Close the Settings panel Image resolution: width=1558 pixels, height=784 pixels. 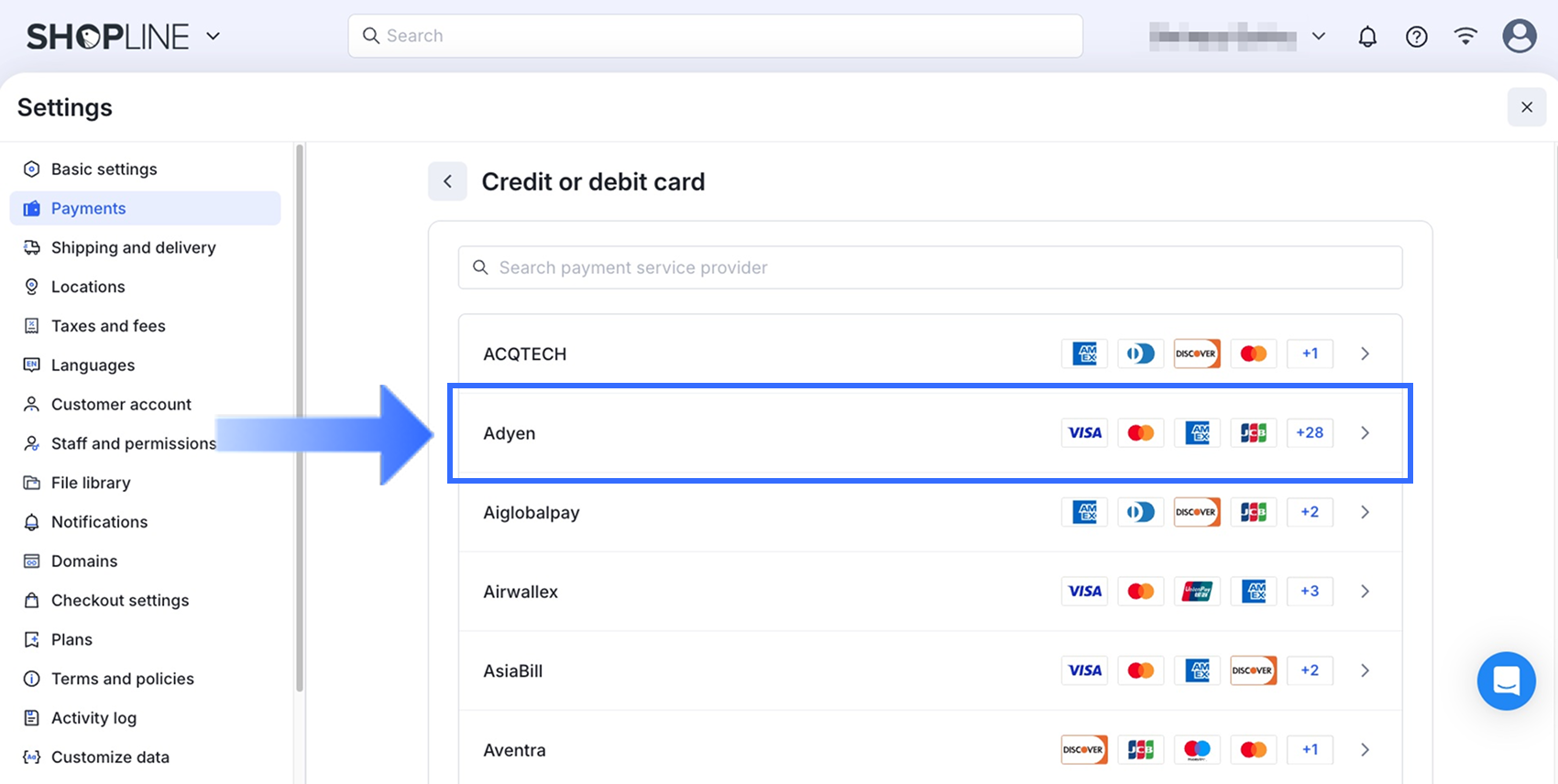click(x=1527, y=107)
